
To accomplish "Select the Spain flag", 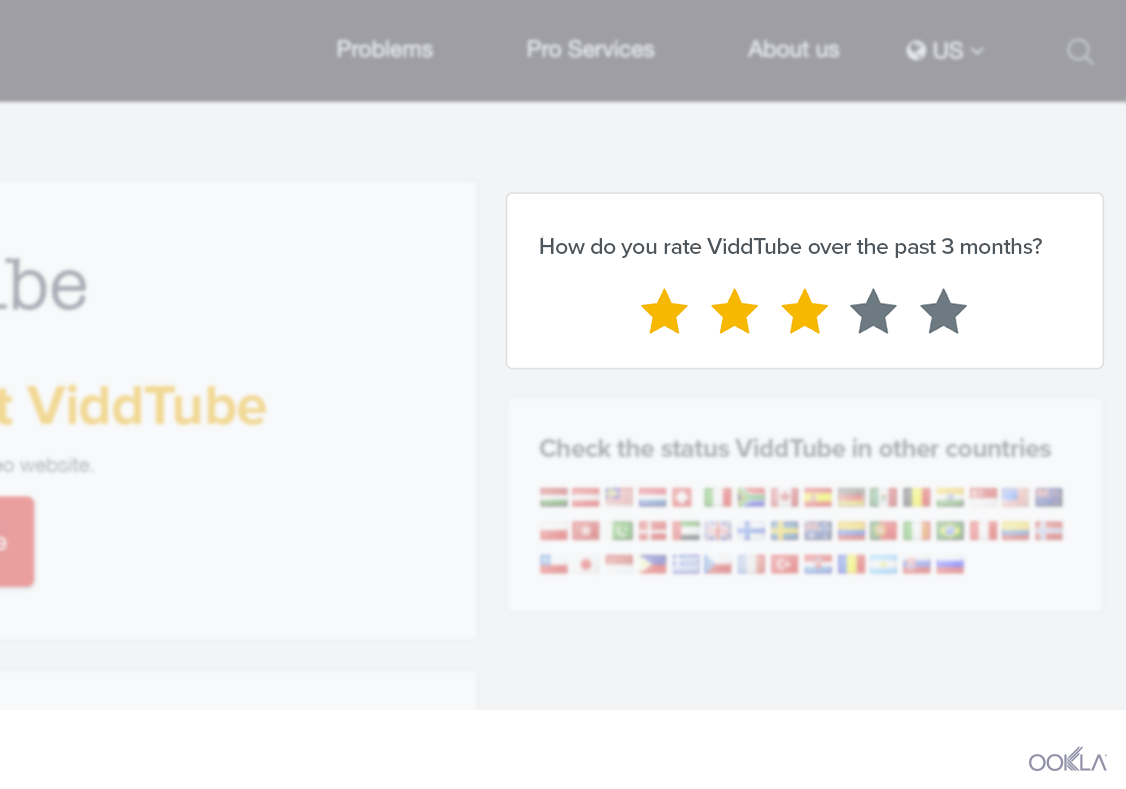I will click(x=817, y=497).
